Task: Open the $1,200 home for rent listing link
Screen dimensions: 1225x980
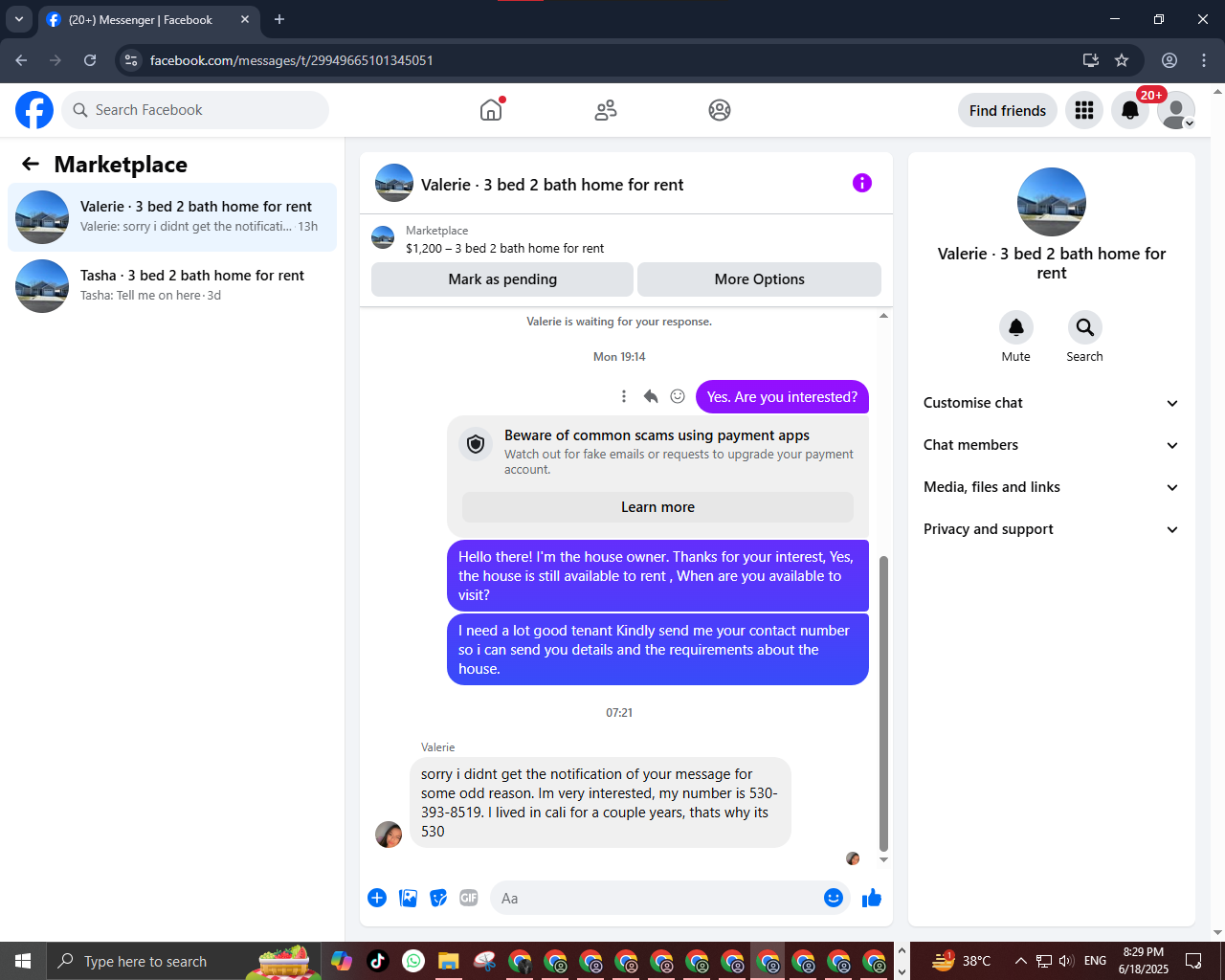Action: [504, 248]
